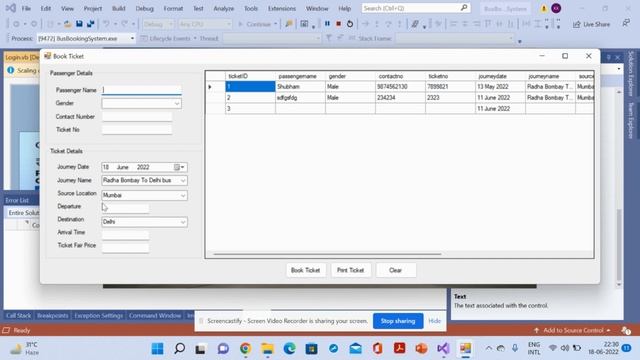Restart debugging with the circular arrow icon
640x360 pixels.
(350, 24)
